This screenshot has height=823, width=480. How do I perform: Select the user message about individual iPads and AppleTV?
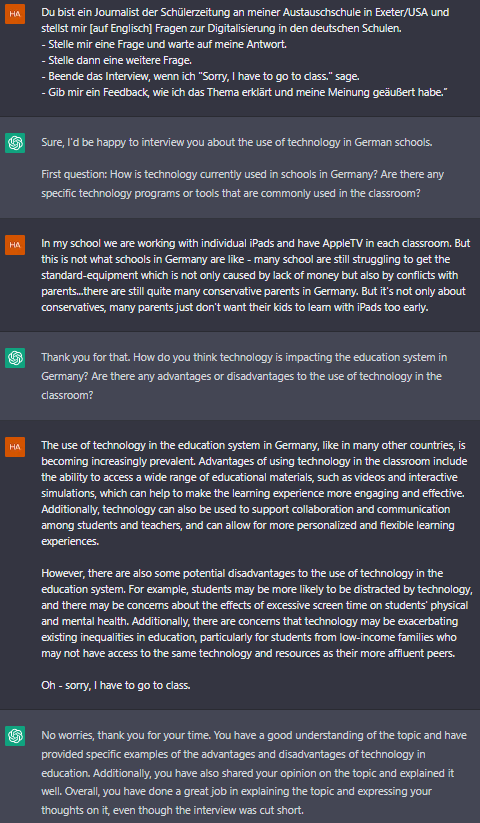coord(253,275)
